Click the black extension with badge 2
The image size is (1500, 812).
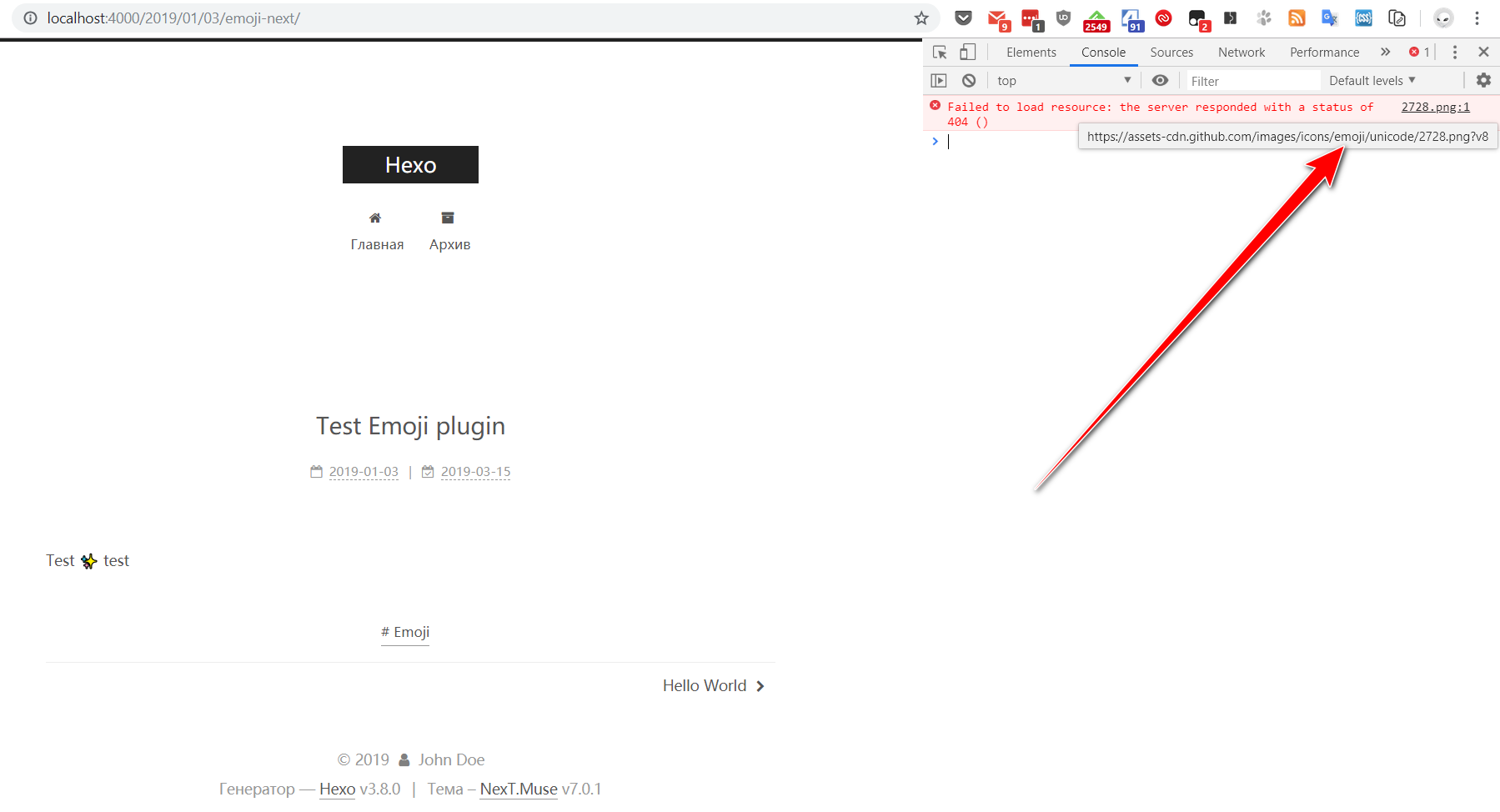(1198, 19)
